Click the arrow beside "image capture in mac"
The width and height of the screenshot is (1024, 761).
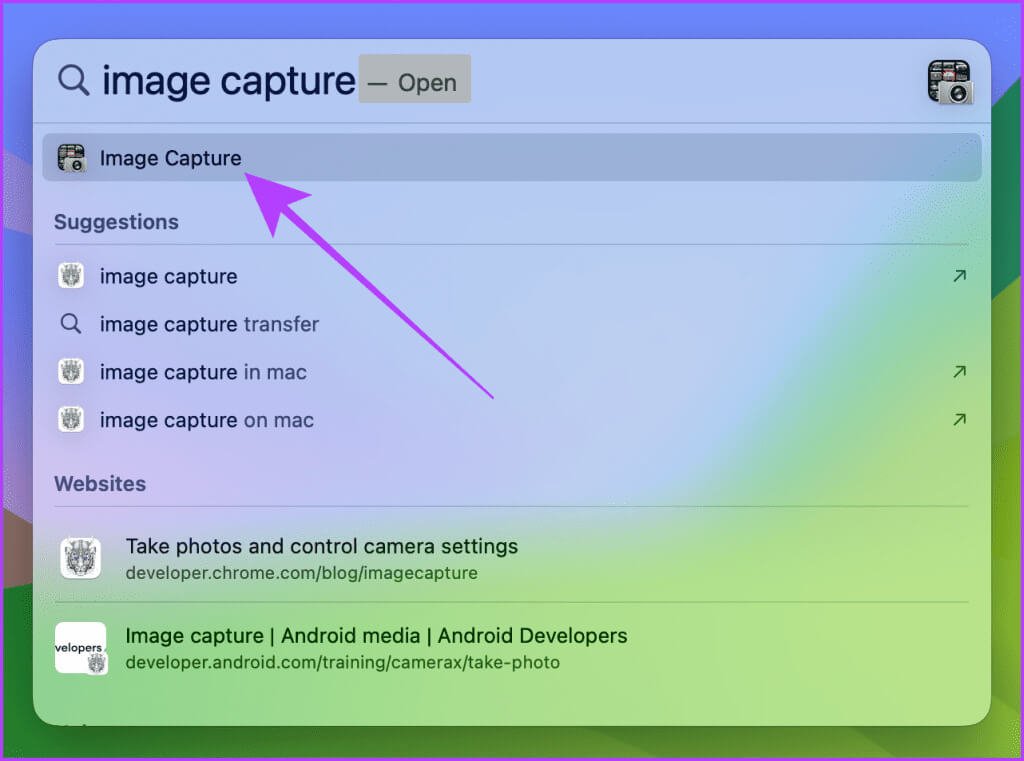coord(959,372)
